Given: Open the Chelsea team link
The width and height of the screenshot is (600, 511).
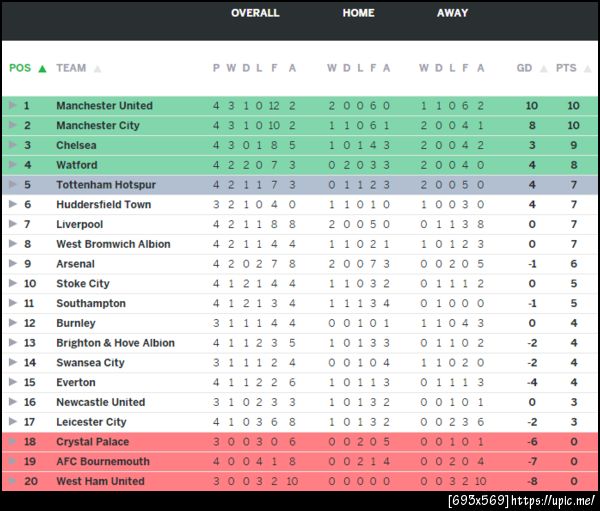Looking at the screenshot, I should point(76,145).
